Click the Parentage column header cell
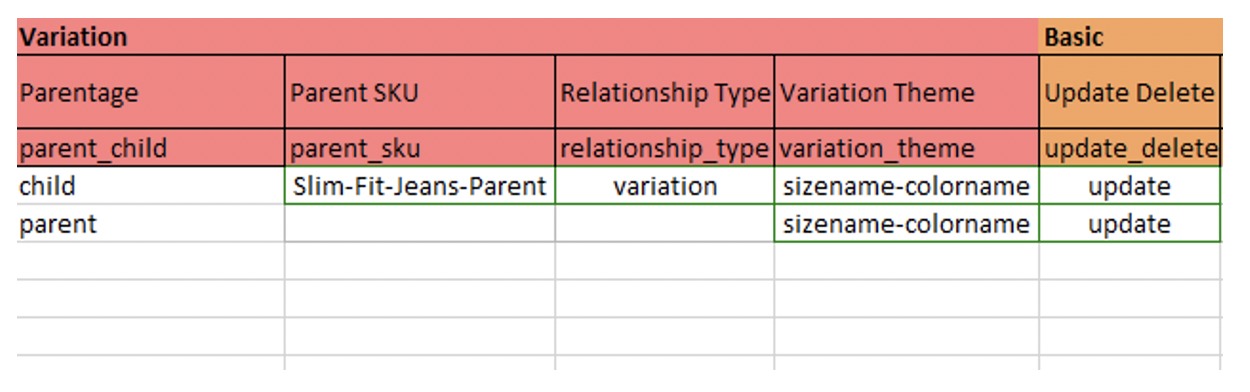This screenshot has width=1250, height=392. tap(150, 92)
